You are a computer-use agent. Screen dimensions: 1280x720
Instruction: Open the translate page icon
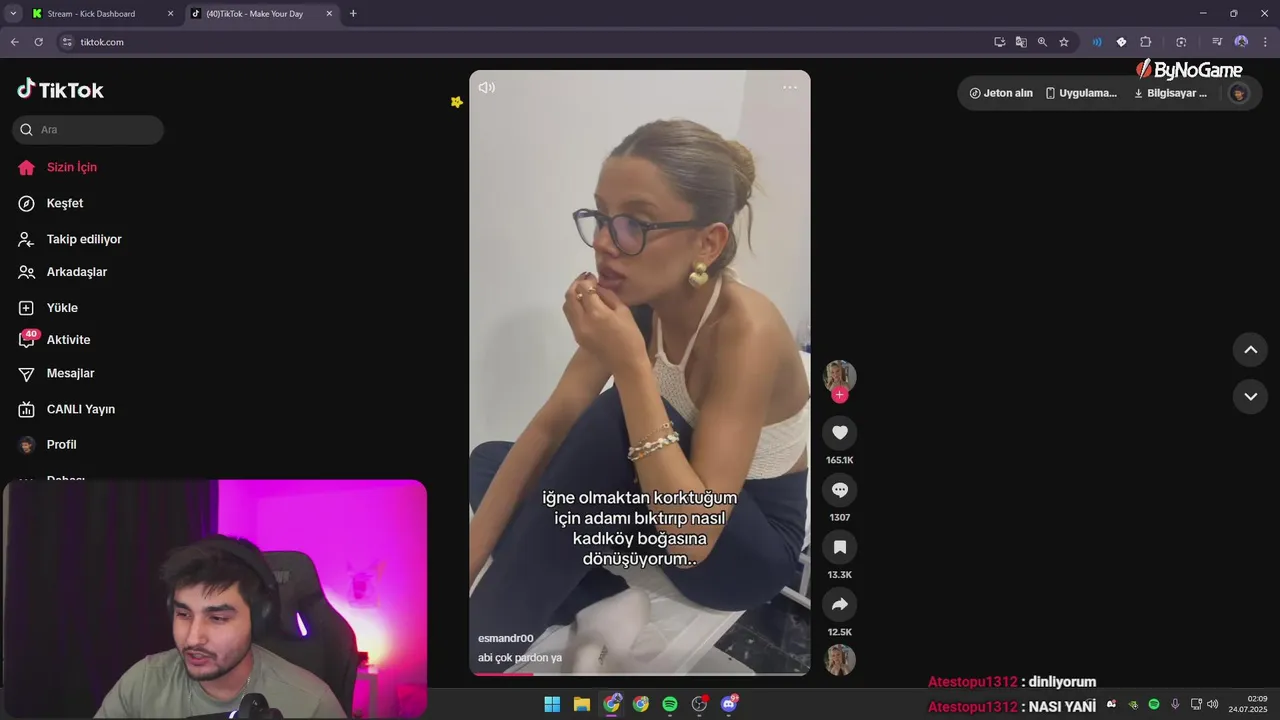point(1021,42)
